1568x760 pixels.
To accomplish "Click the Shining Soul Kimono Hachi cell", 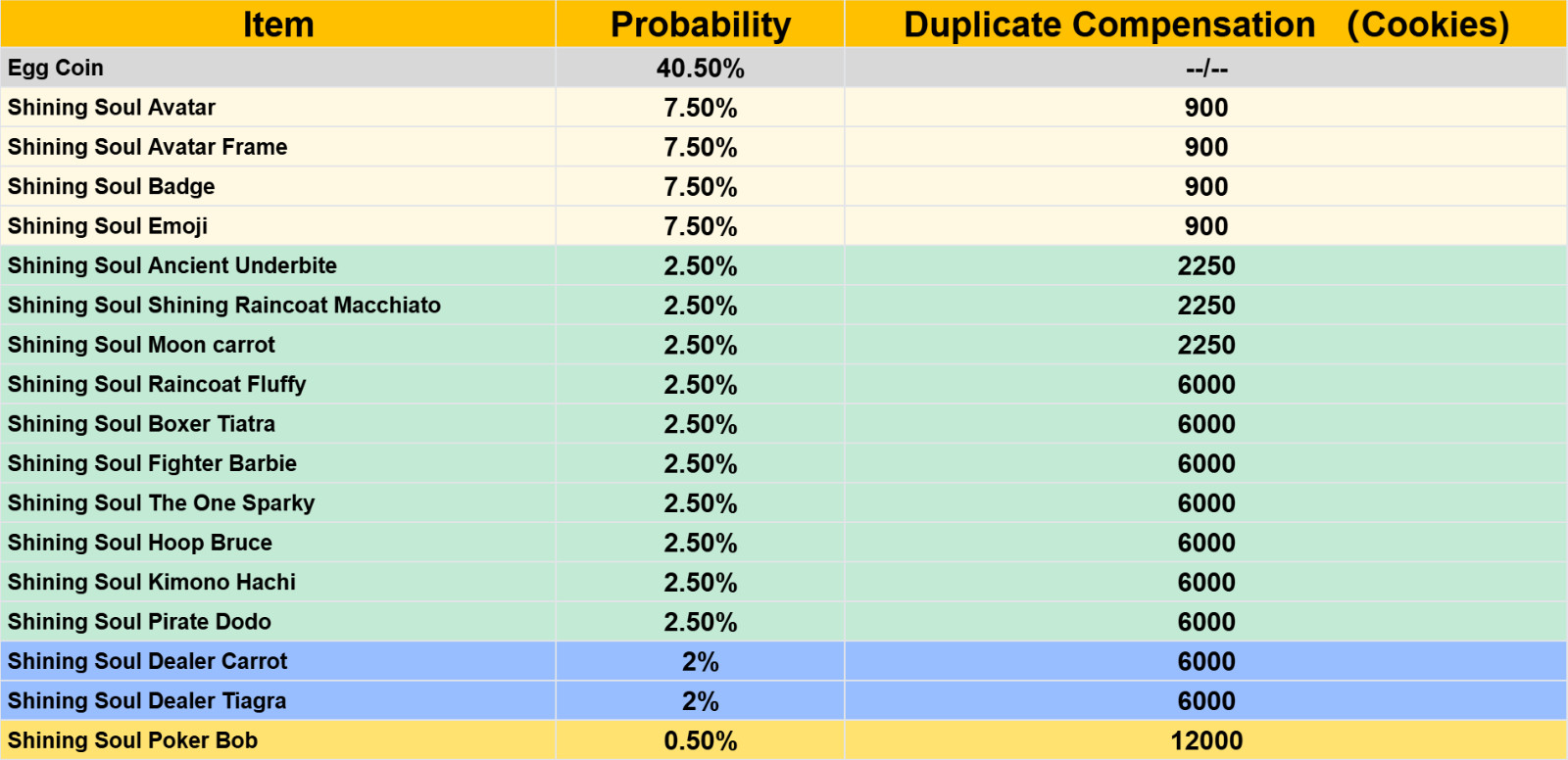I will 278,582.
